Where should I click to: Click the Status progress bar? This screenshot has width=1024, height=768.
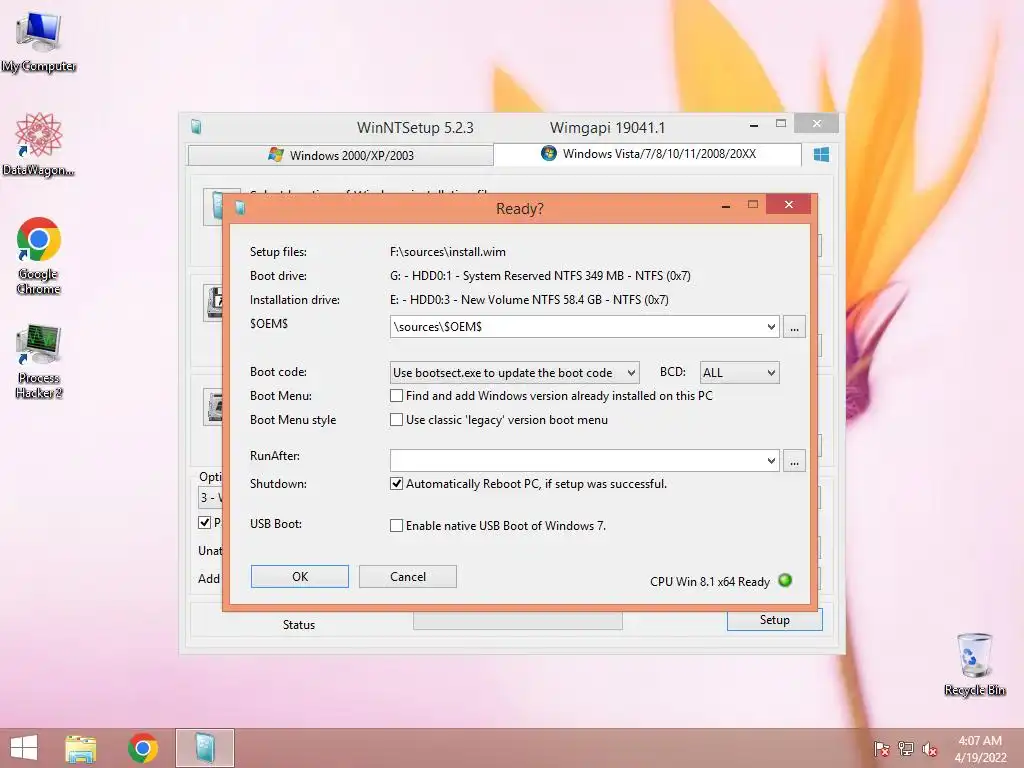(518, 621)
